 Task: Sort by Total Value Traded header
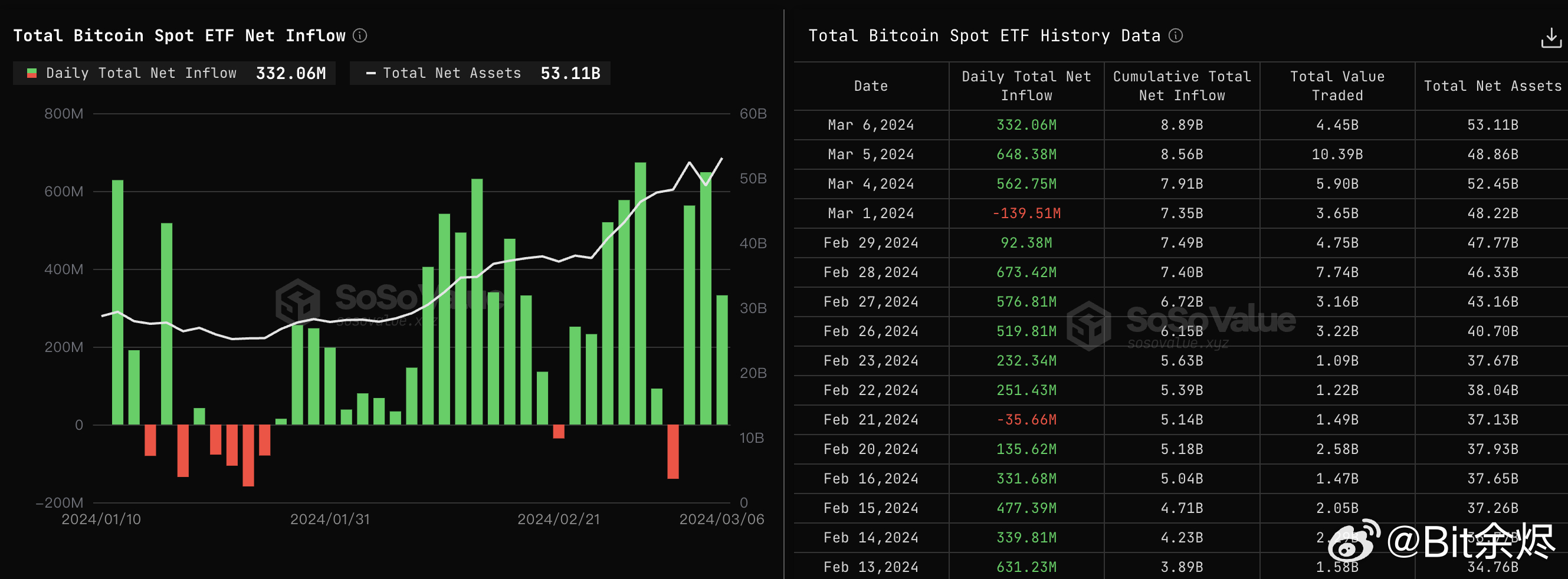tap(1337, 86)
